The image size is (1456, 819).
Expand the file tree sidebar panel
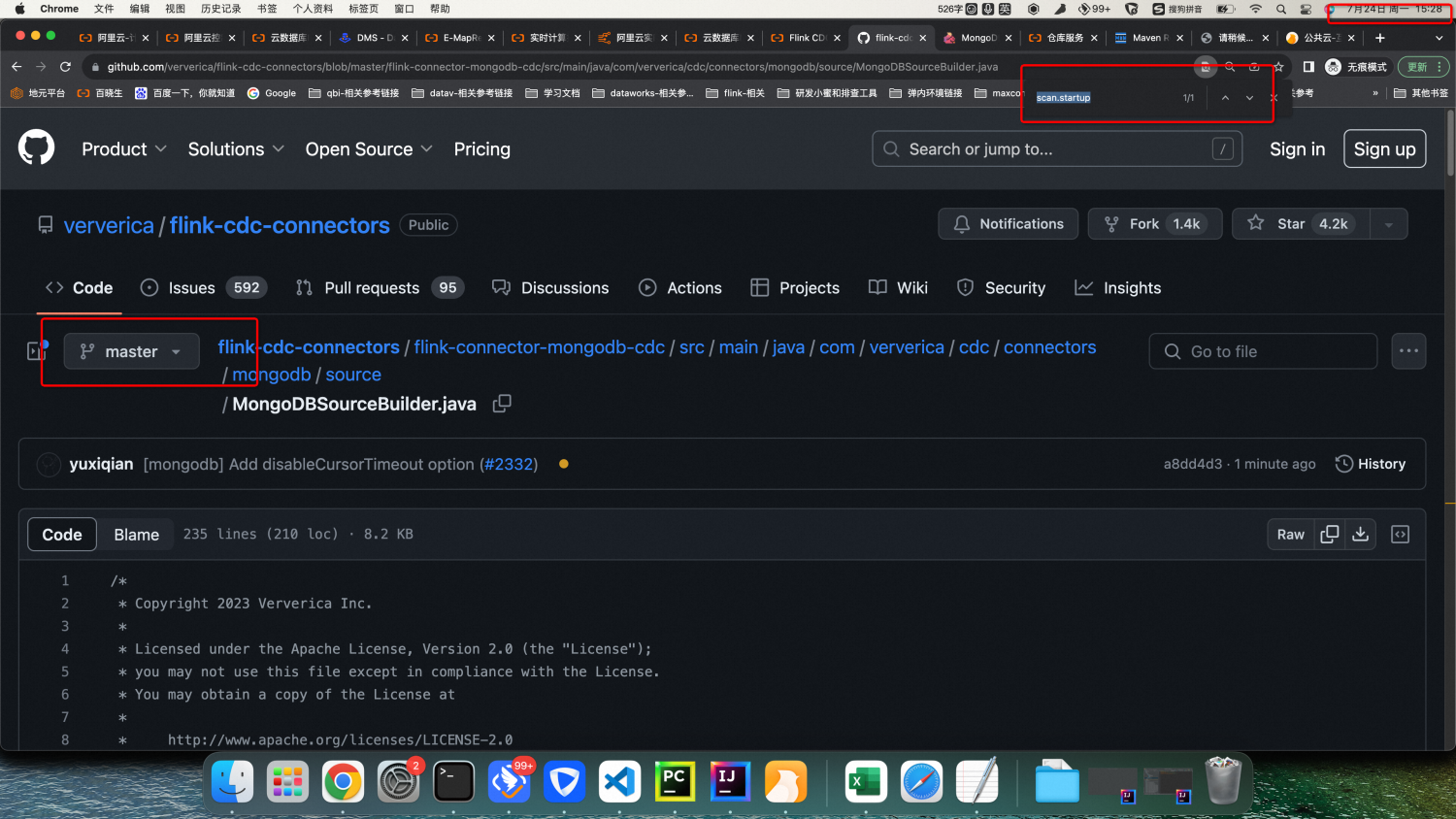(36, 350)
